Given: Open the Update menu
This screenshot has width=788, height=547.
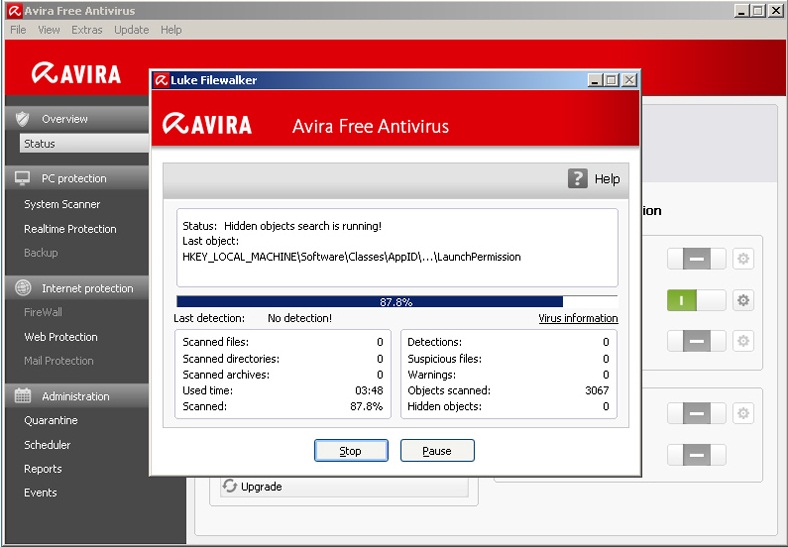Looking at the screenshot, I should [131, 30].
